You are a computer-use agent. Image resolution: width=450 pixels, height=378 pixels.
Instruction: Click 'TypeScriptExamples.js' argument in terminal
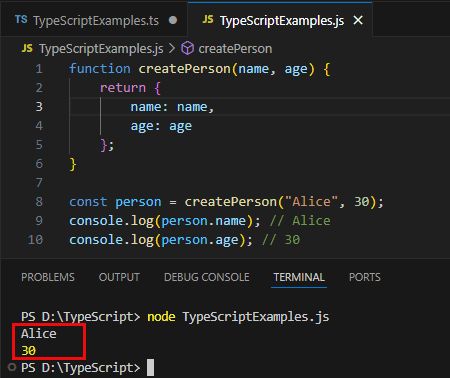256,317
